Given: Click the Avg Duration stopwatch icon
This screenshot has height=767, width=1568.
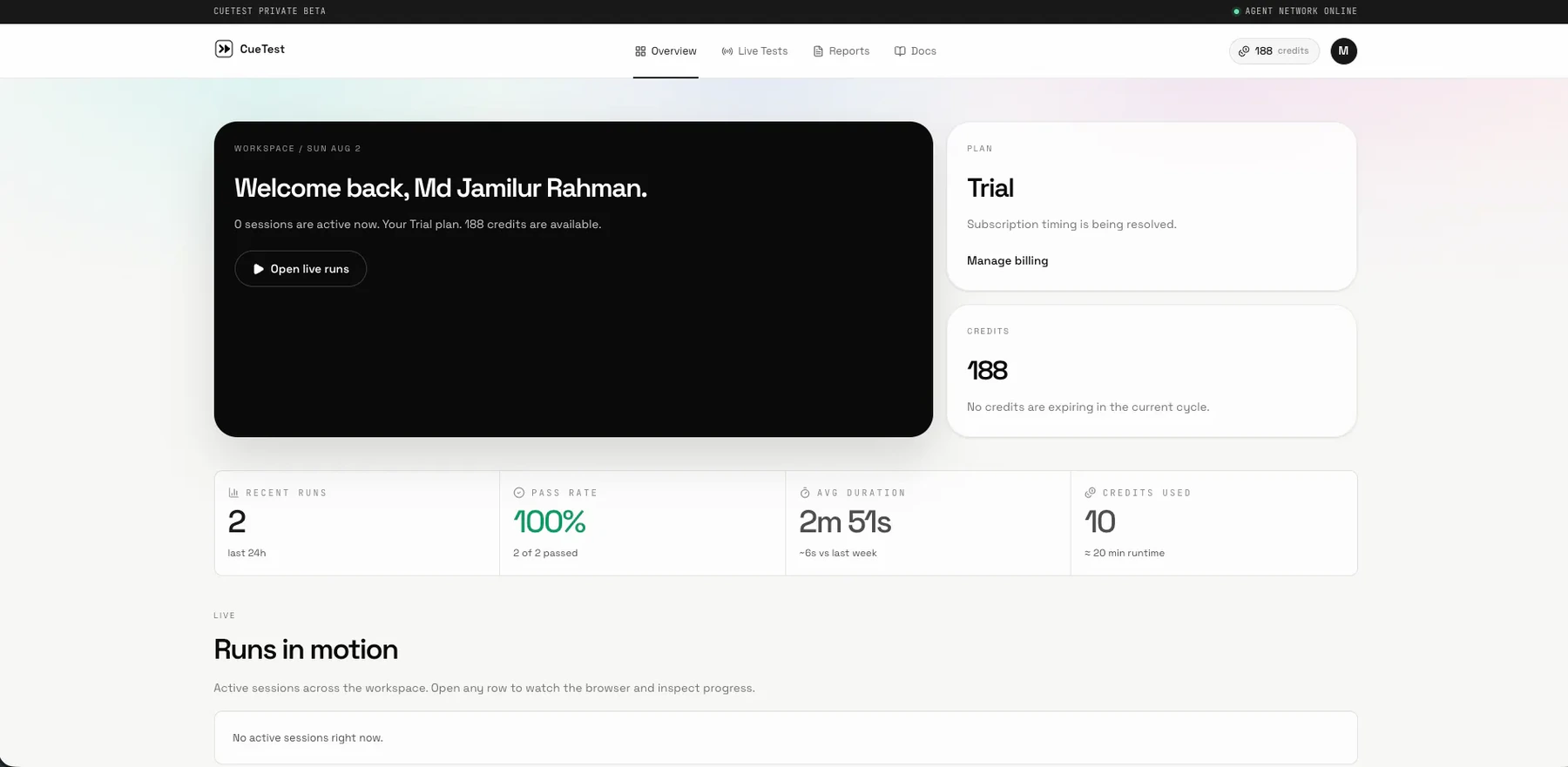Looking at the screenshot, I should (x=805, y=493).
